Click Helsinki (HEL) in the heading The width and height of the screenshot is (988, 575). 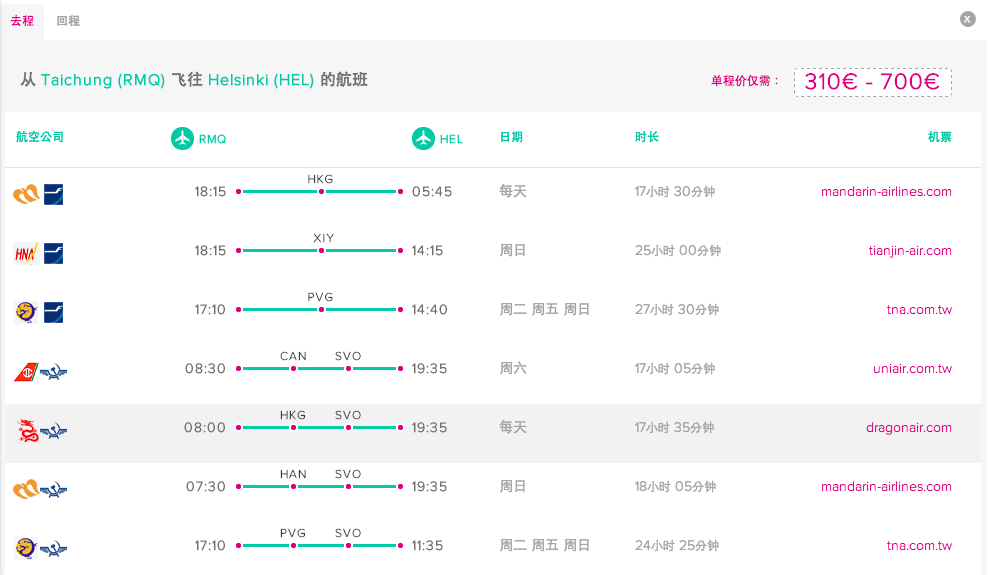pos(261,80)
